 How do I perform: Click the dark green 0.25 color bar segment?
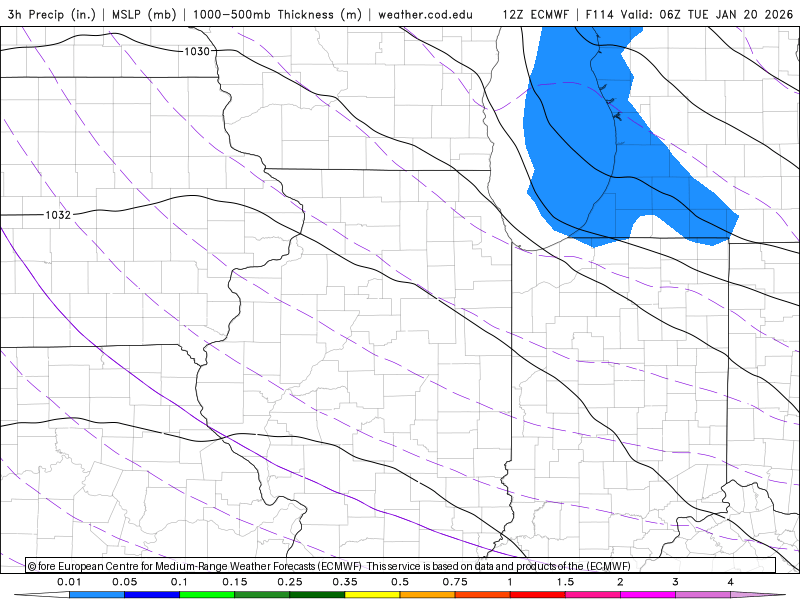click(317, 595)
